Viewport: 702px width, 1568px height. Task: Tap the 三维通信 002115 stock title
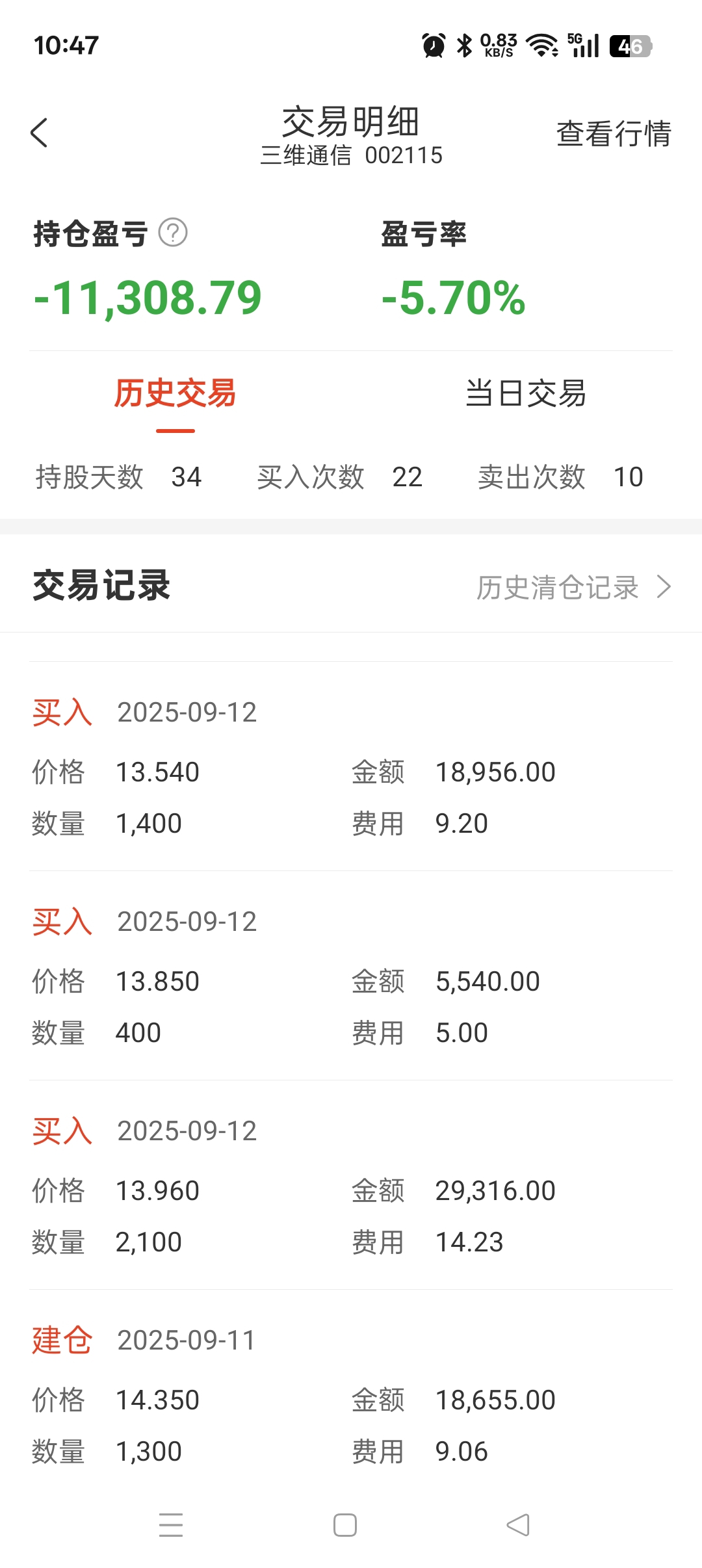pos(351,156)
